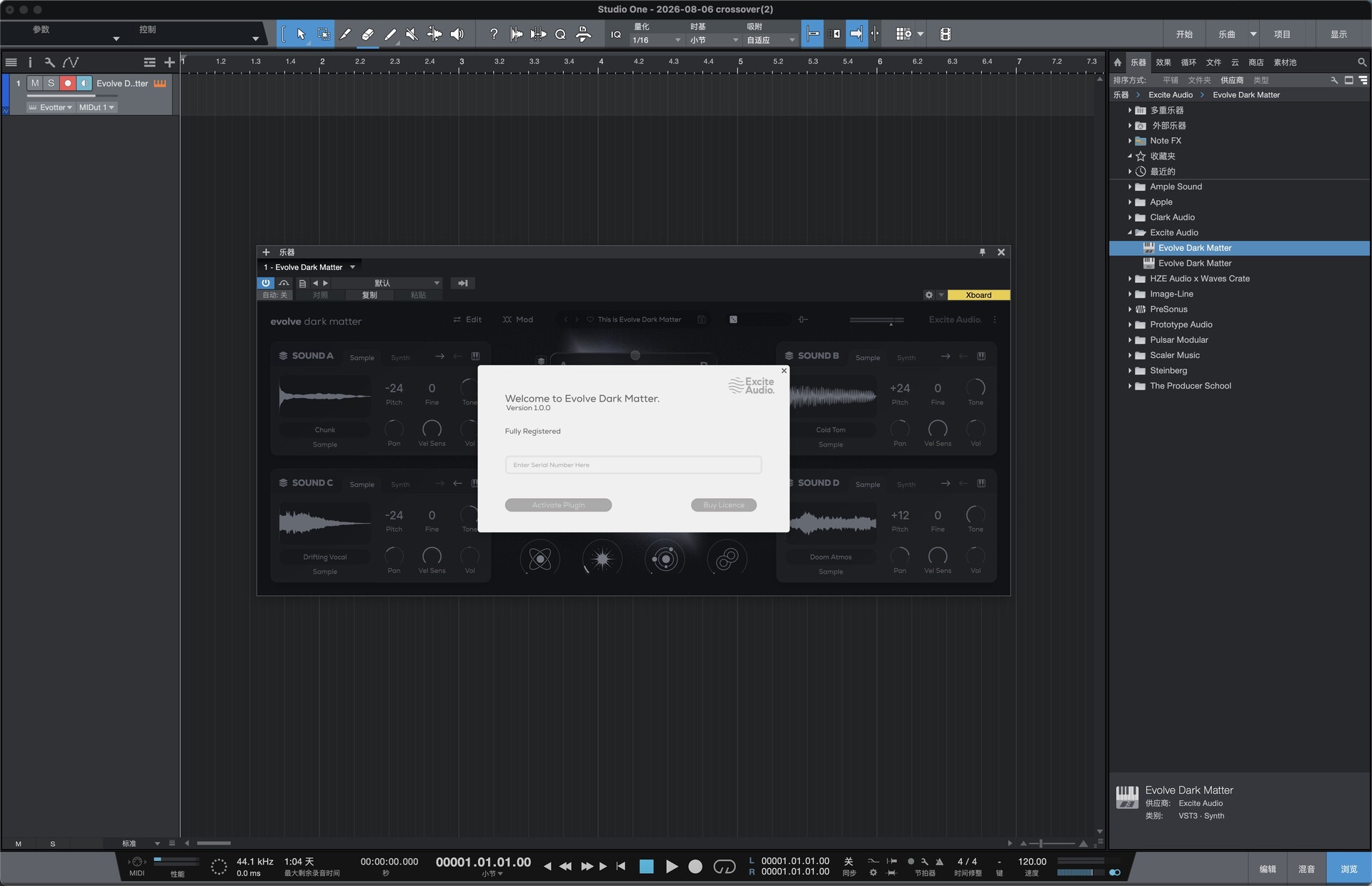1372x886 pixels.
Task: Open the video player film icon
Action: pos(945,34)
